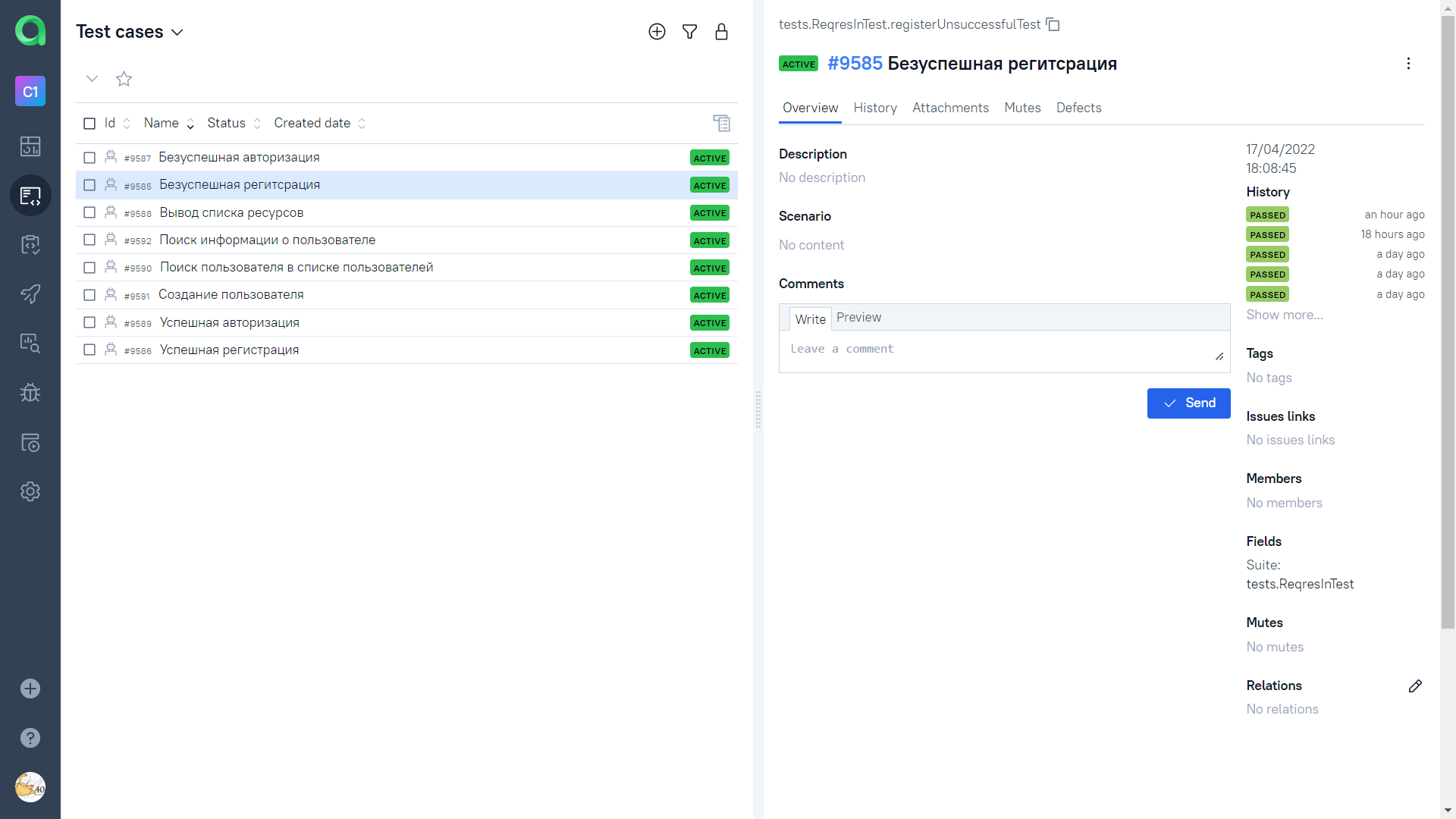This screenshot has height=819, width=1456.
Task: Switch to the History tab
Action: point(874,108)
